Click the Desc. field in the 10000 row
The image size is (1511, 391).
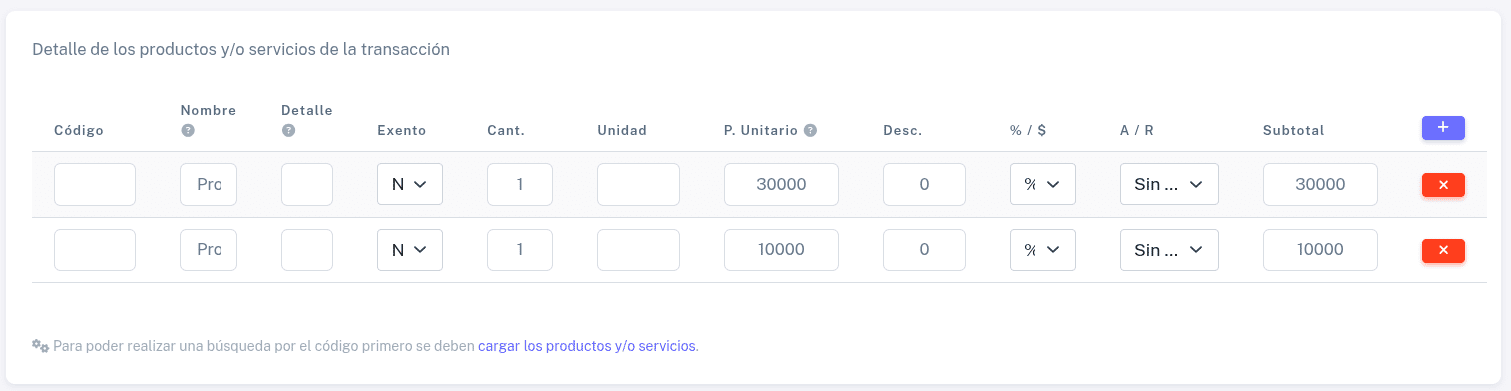click(x=924, y=250)
